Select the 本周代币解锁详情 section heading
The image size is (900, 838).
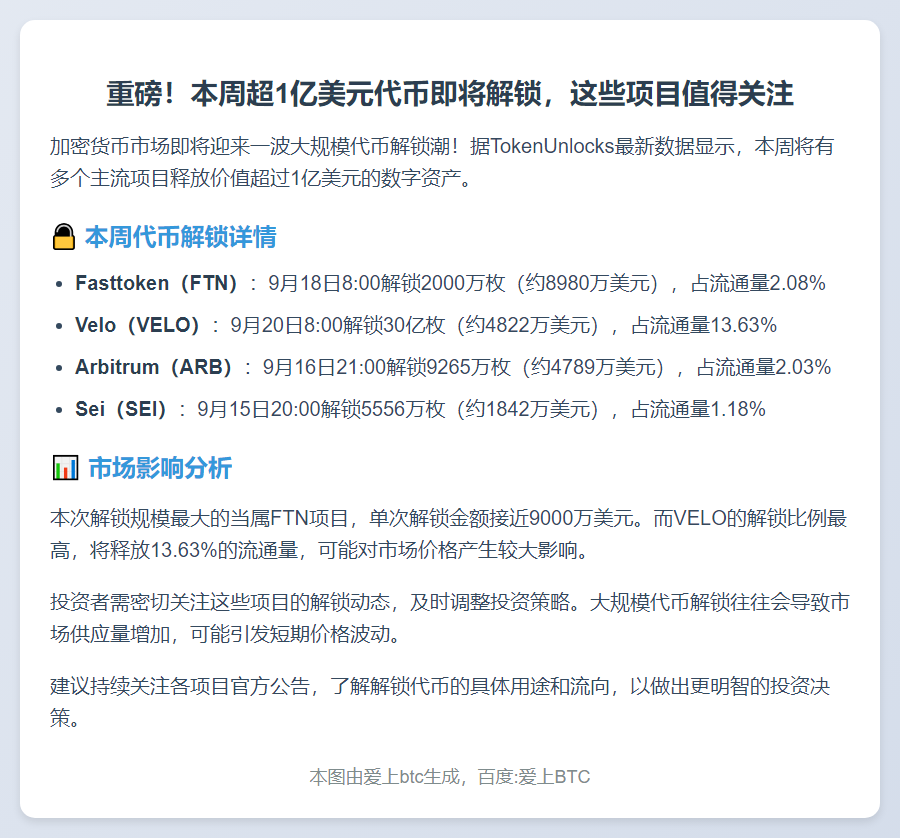coord(180,238)
